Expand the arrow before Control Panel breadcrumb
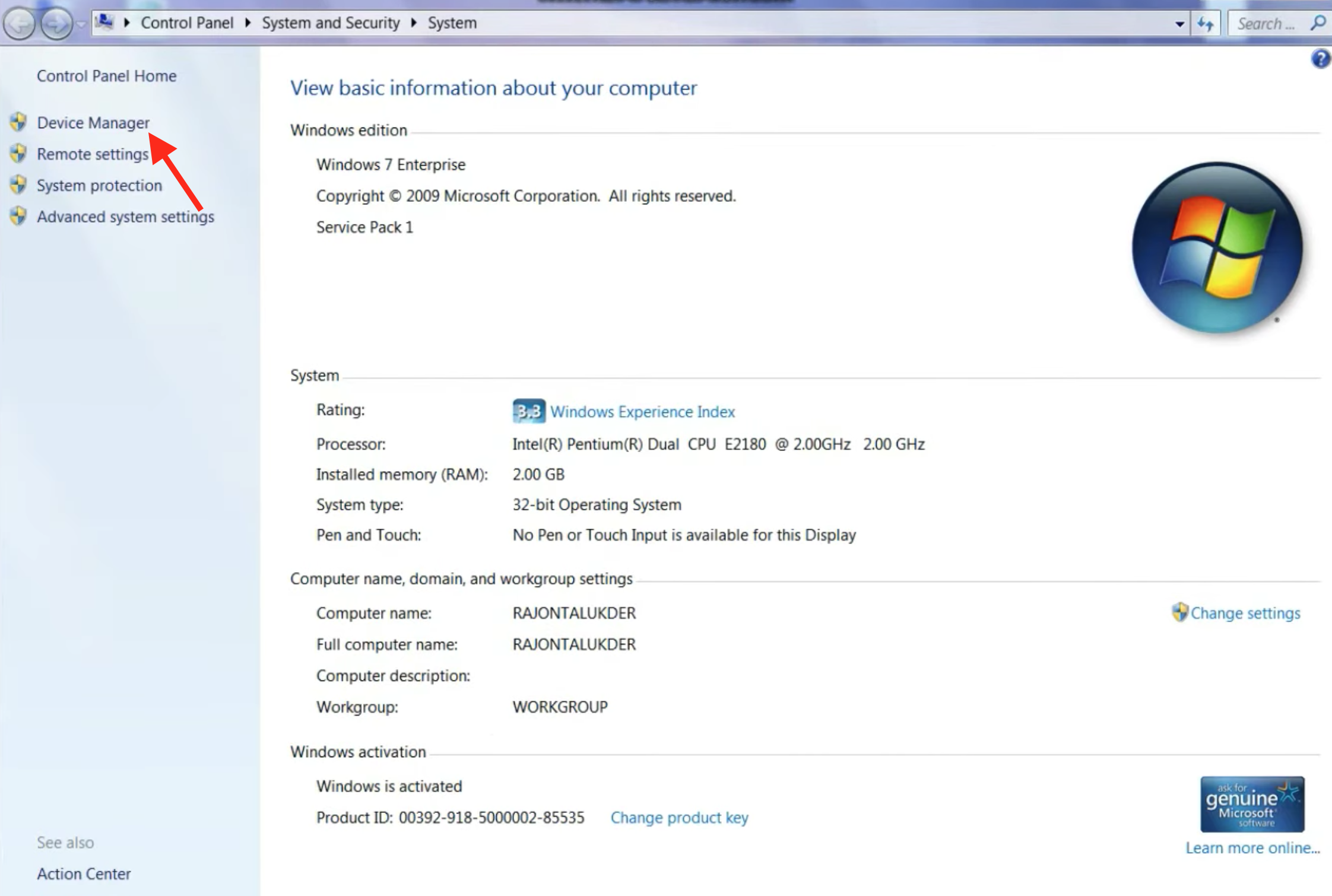This screenshot has height=896, width=1332. pyautogui.click(x=126, y=23)
